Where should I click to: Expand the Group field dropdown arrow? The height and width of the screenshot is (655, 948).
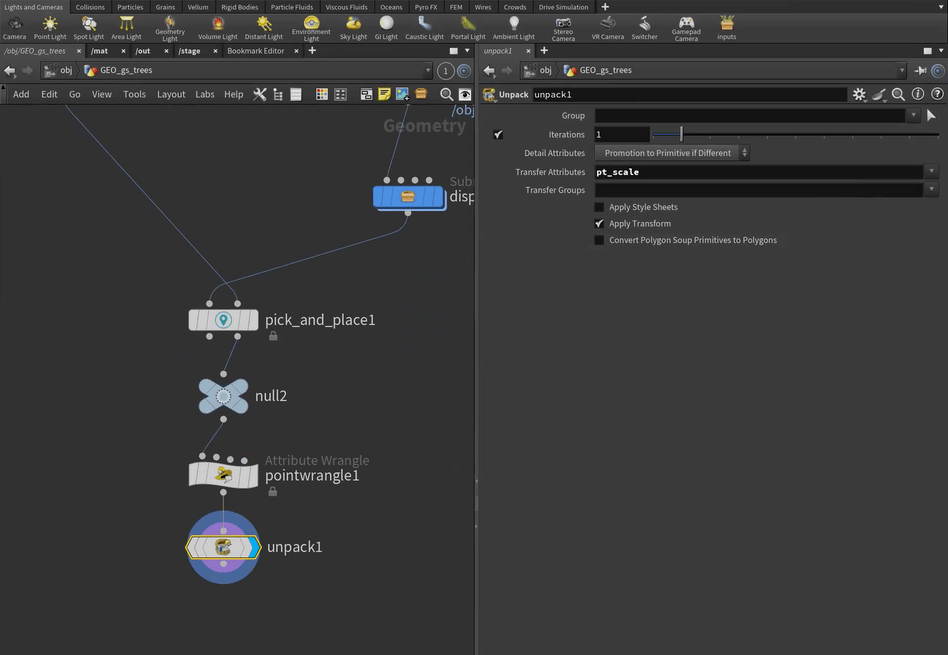pos(912,116)
